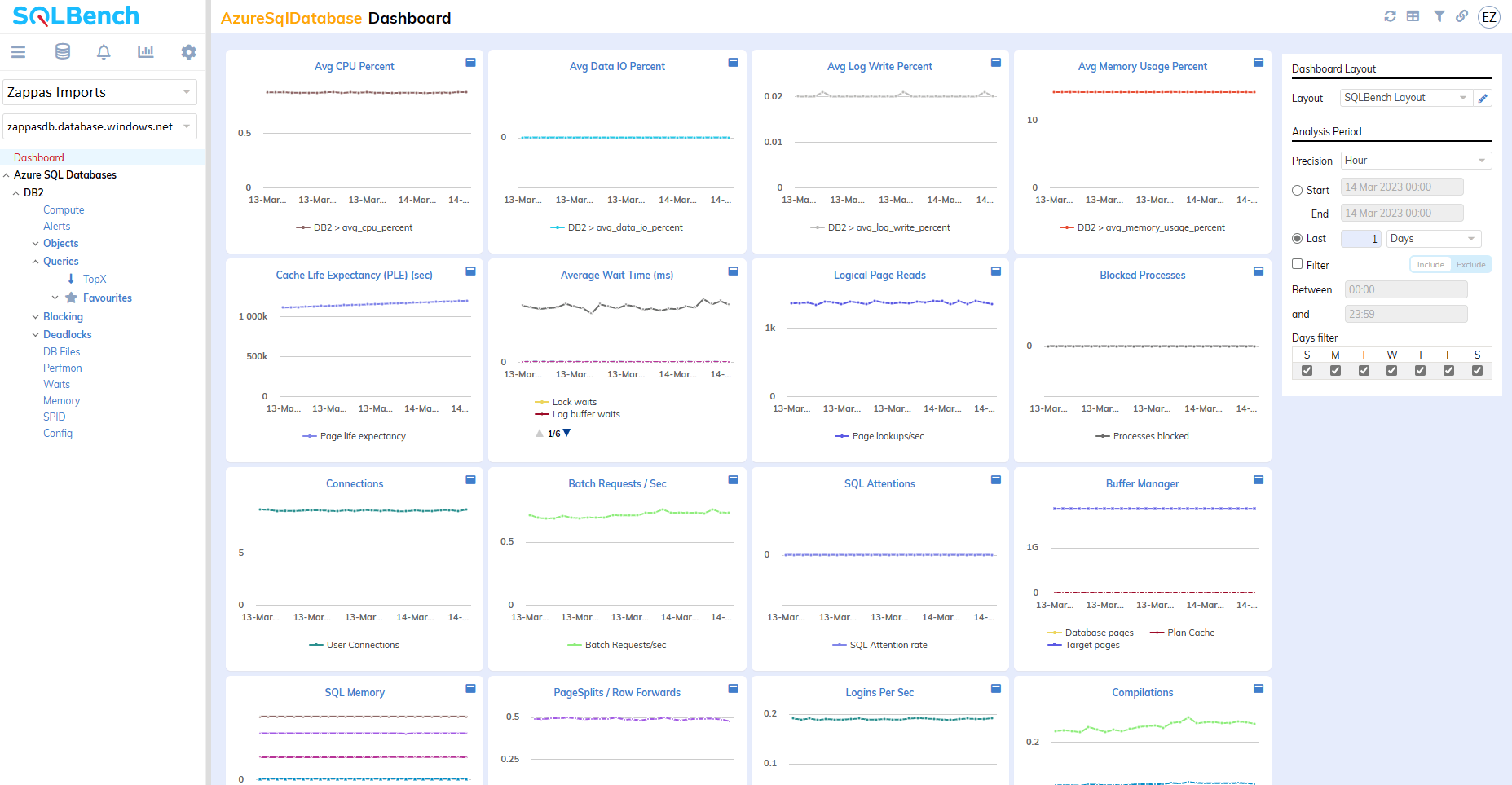1512x785 pixels.
Task: Edit the SQLBench Layout with pencil icon
Action: 1483,98
